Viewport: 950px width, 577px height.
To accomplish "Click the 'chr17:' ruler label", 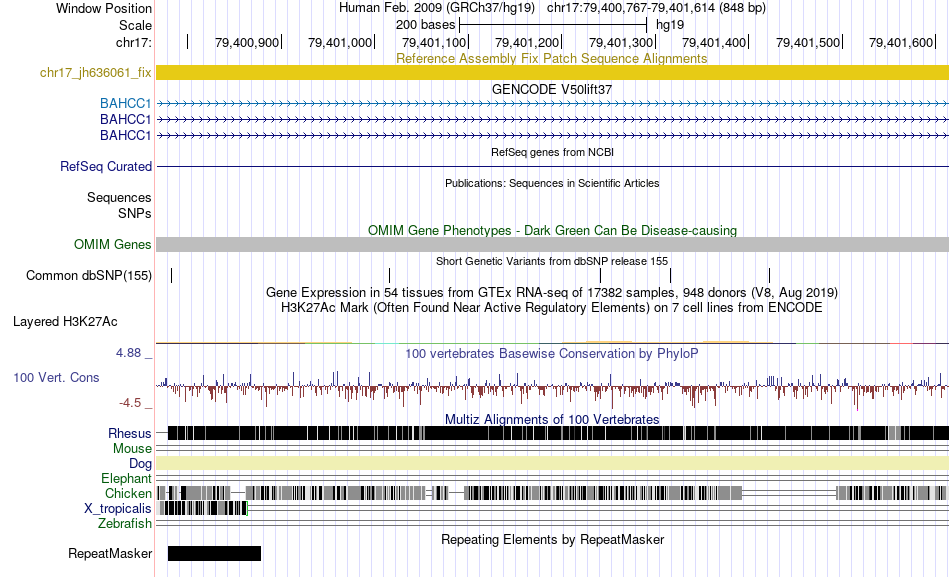I will (x=133, y=42).
